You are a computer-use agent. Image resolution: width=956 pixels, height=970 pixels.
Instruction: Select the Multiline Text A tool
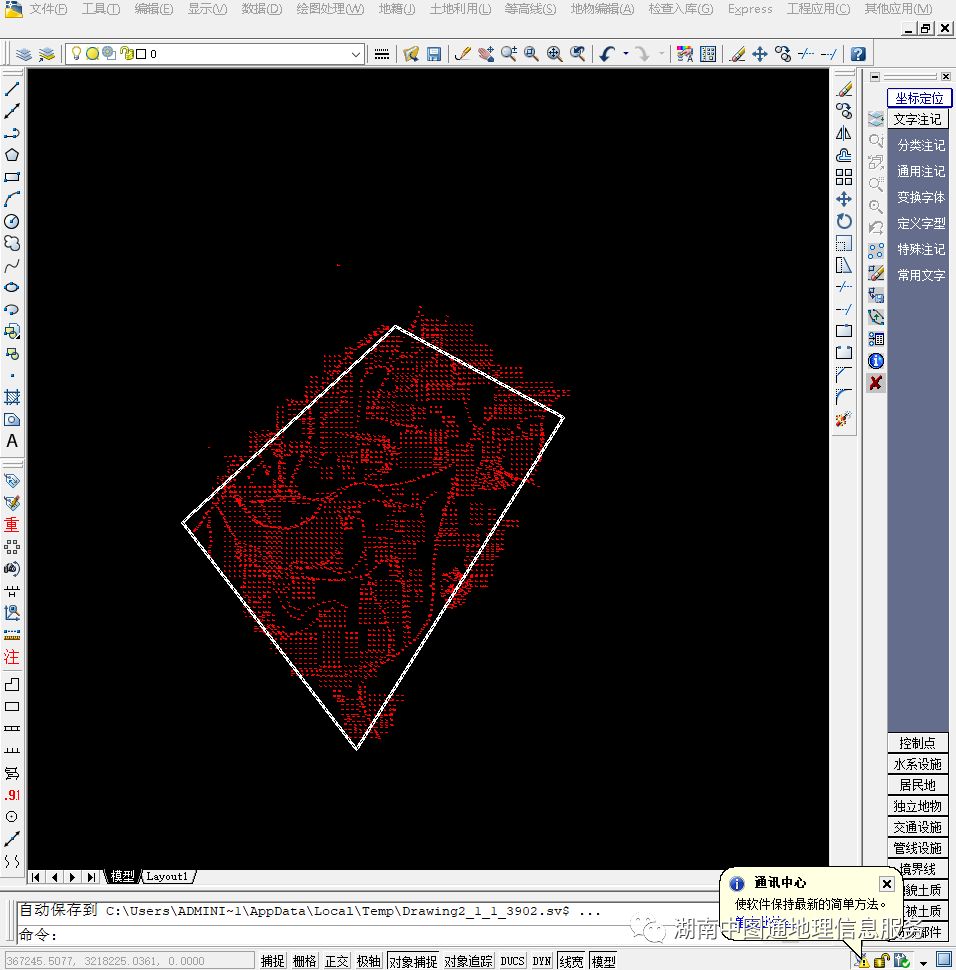click(12, 441)
